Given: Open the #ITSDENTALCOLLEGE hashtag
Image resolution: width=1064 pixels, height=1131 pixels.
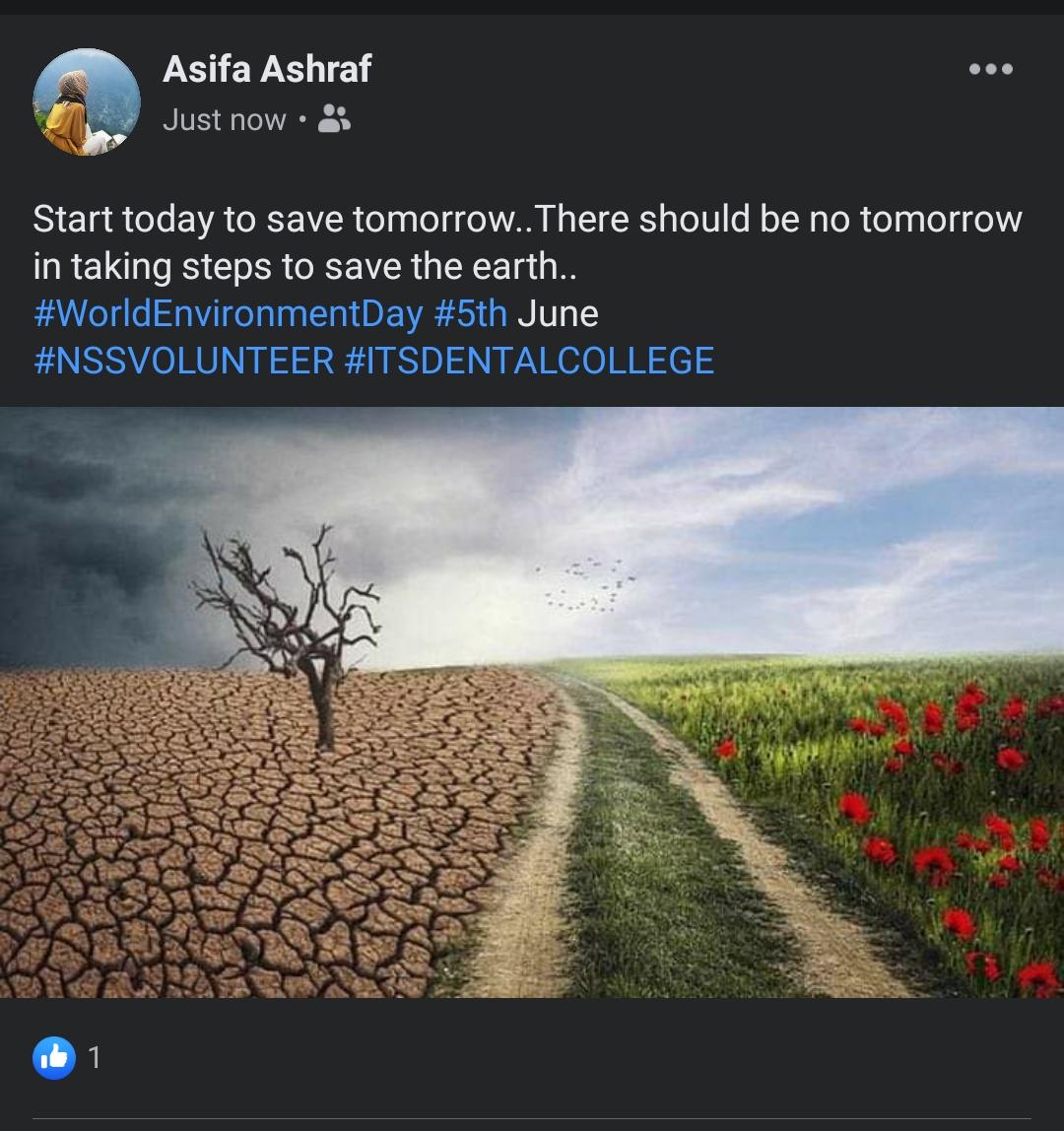Looking at the screenshot, I should 529,361.
